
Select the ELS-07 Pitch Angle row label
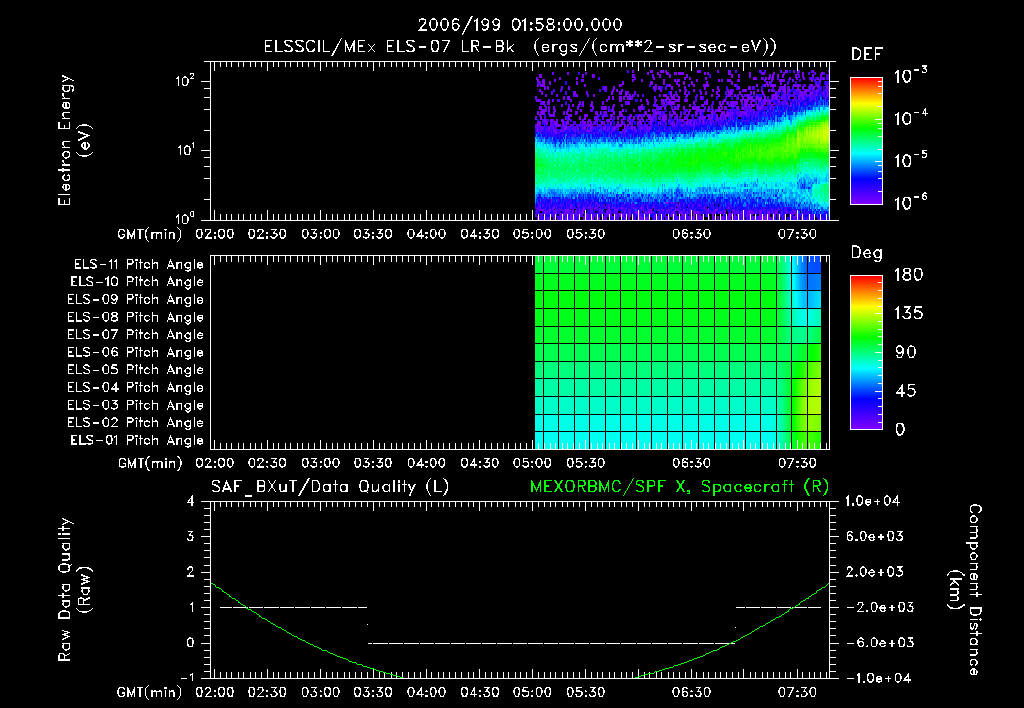tap(135, 335)
